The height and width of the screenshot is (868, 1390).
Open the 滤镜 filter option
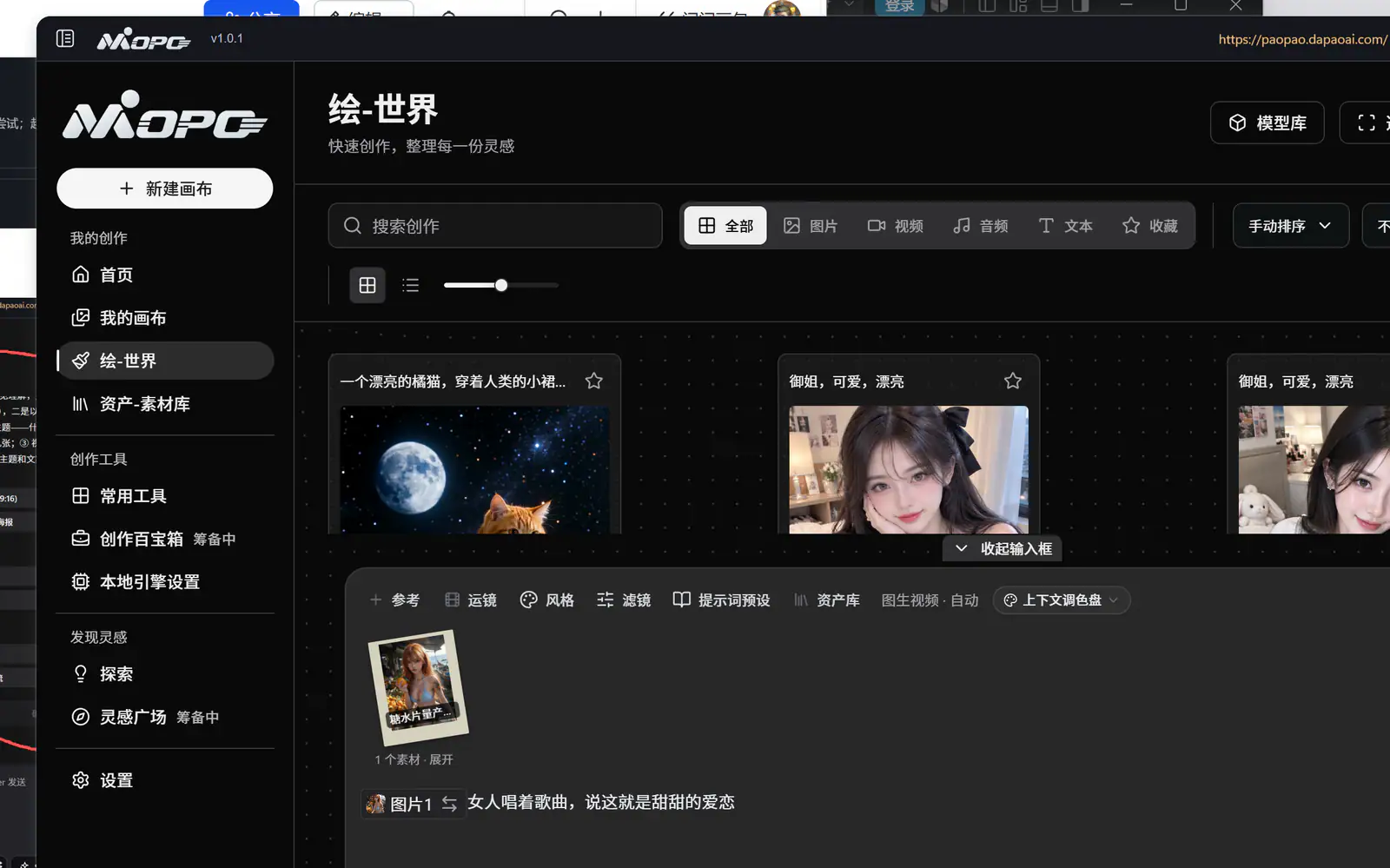pyautogui.click(x=624, y=600)
